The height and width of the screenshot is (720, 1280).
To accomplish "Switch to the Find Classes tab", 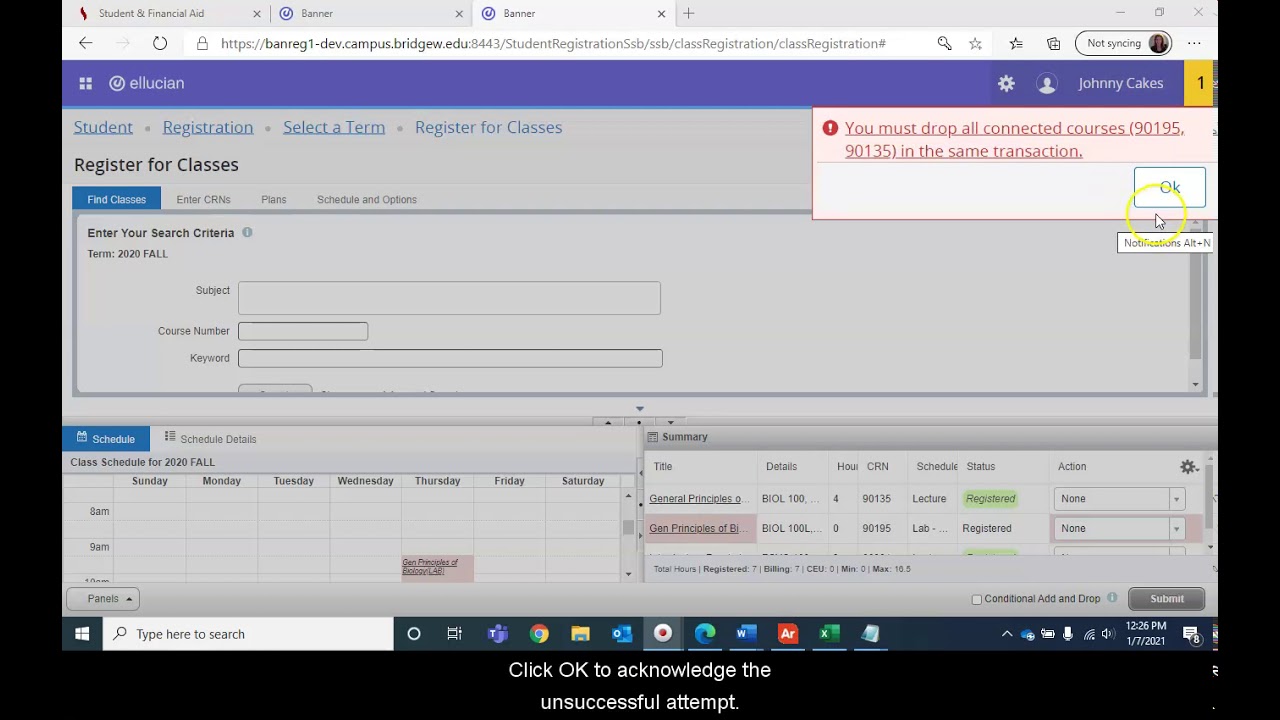I will click(116, 199).
